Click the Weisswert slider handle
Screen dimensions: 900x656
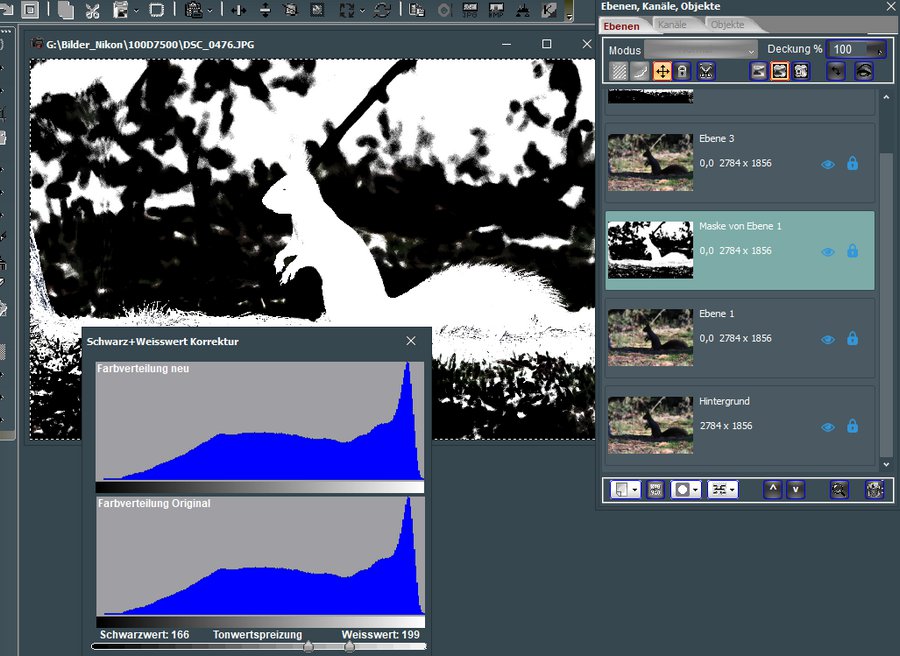349,647
